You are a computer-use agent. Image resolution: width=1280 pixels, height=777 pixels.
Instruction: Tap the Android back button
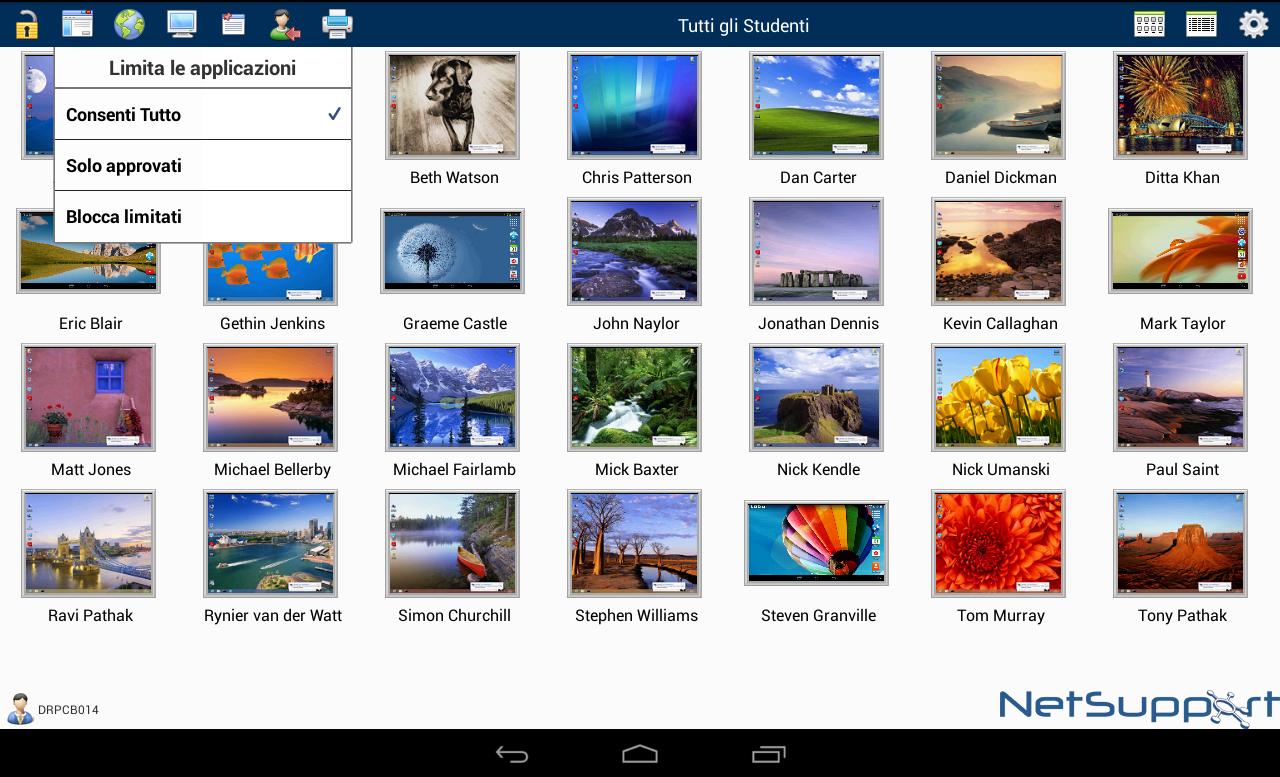[512, 754]
